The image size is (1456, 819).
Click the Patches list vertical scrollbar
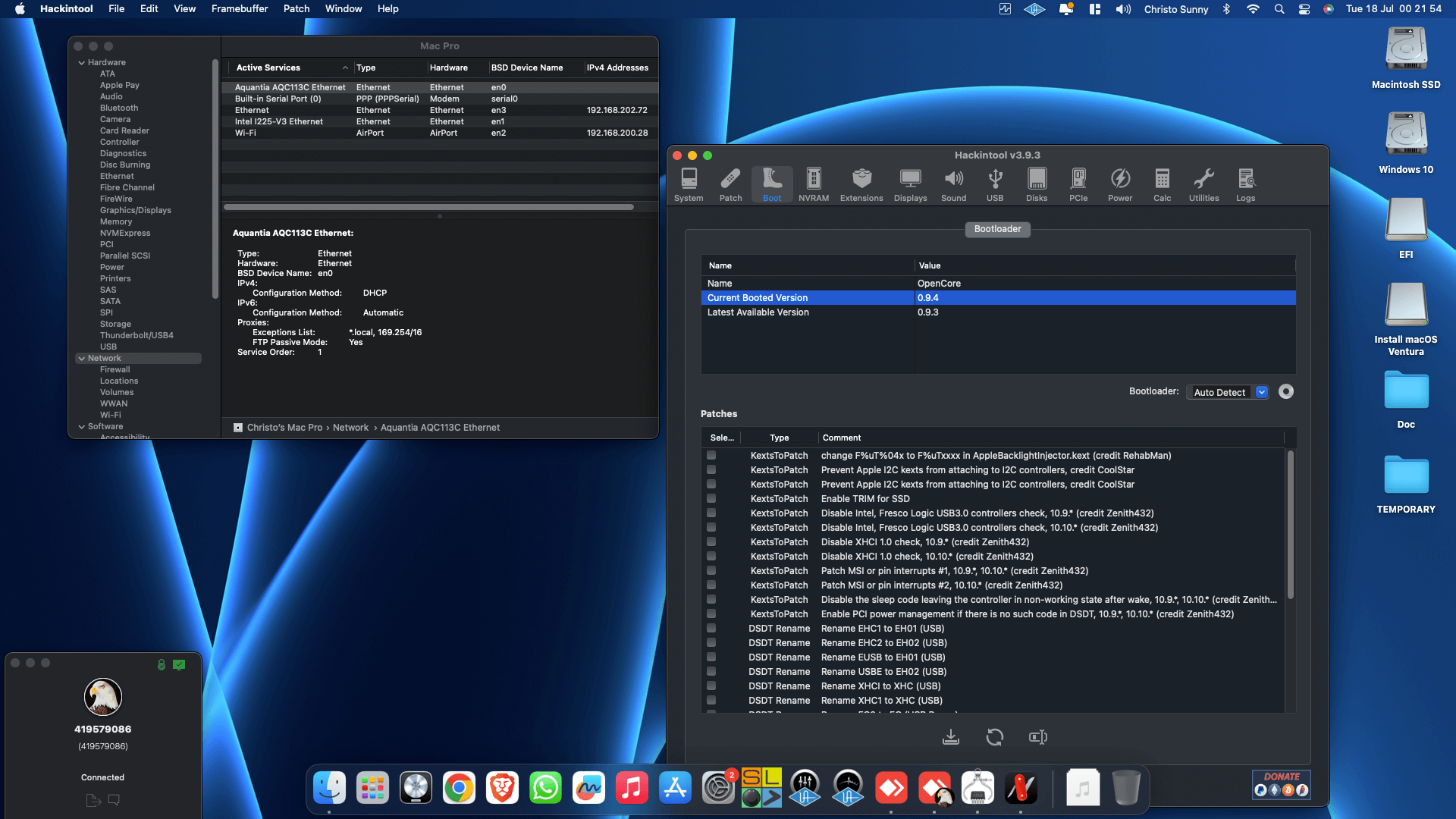coord(1290,523)
